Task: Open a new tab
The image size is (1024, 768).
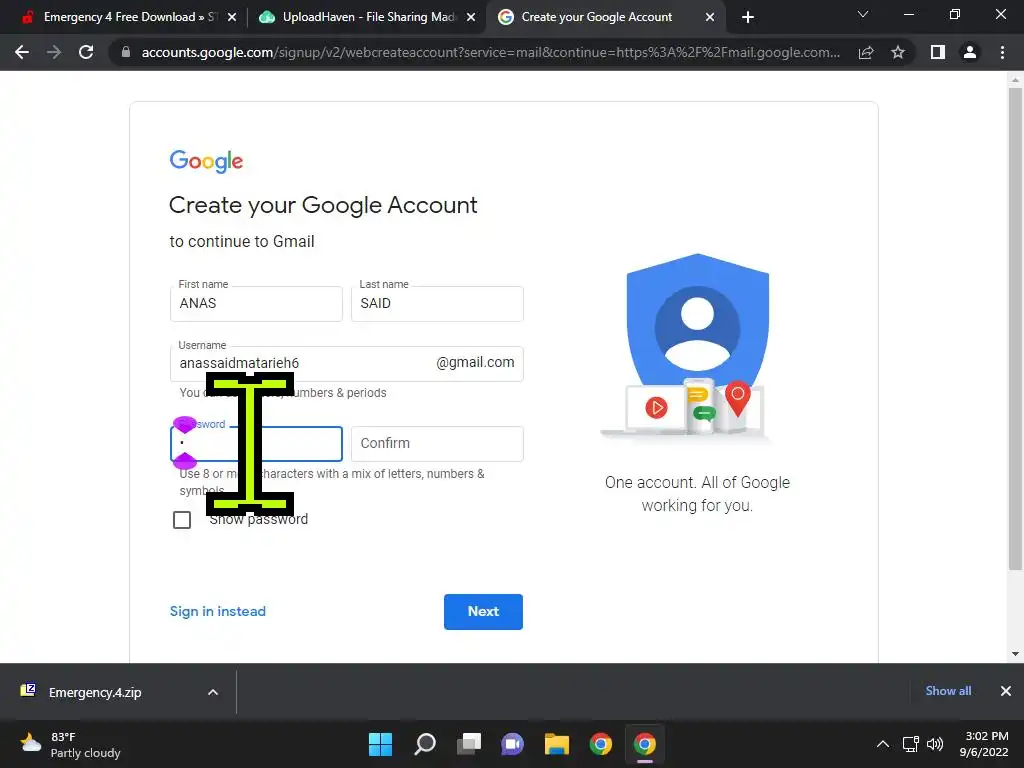Action: [x=748, y=17]
